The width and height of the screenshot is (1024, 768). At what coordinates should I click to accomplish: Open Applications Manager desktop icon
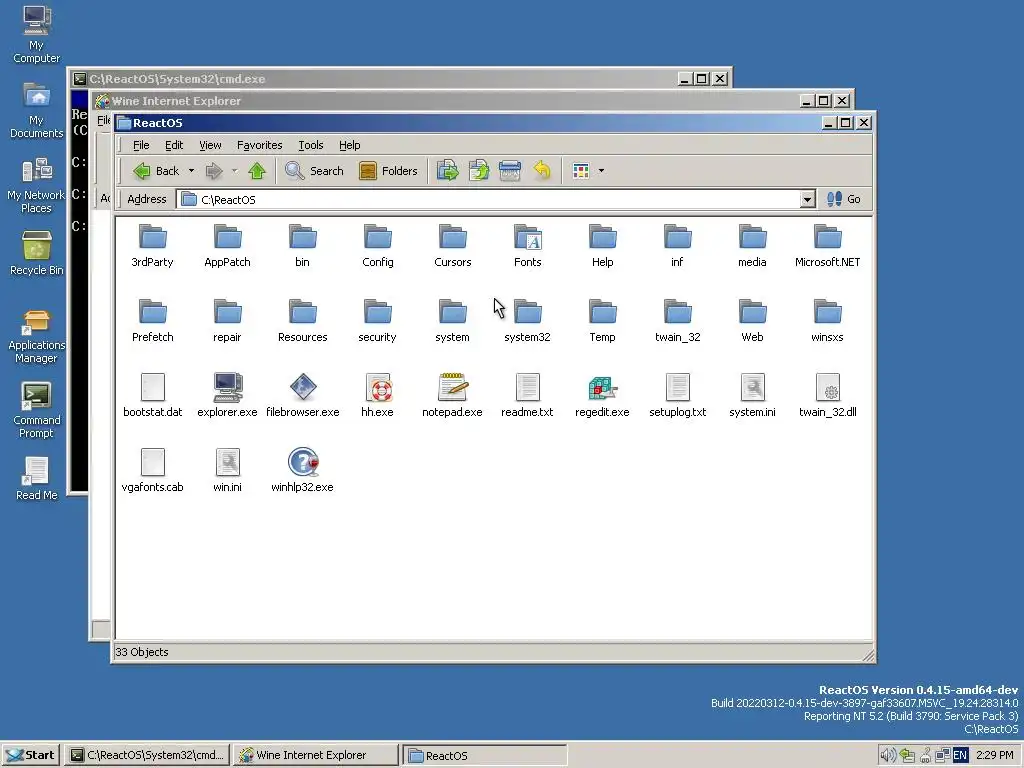(37, 337)
